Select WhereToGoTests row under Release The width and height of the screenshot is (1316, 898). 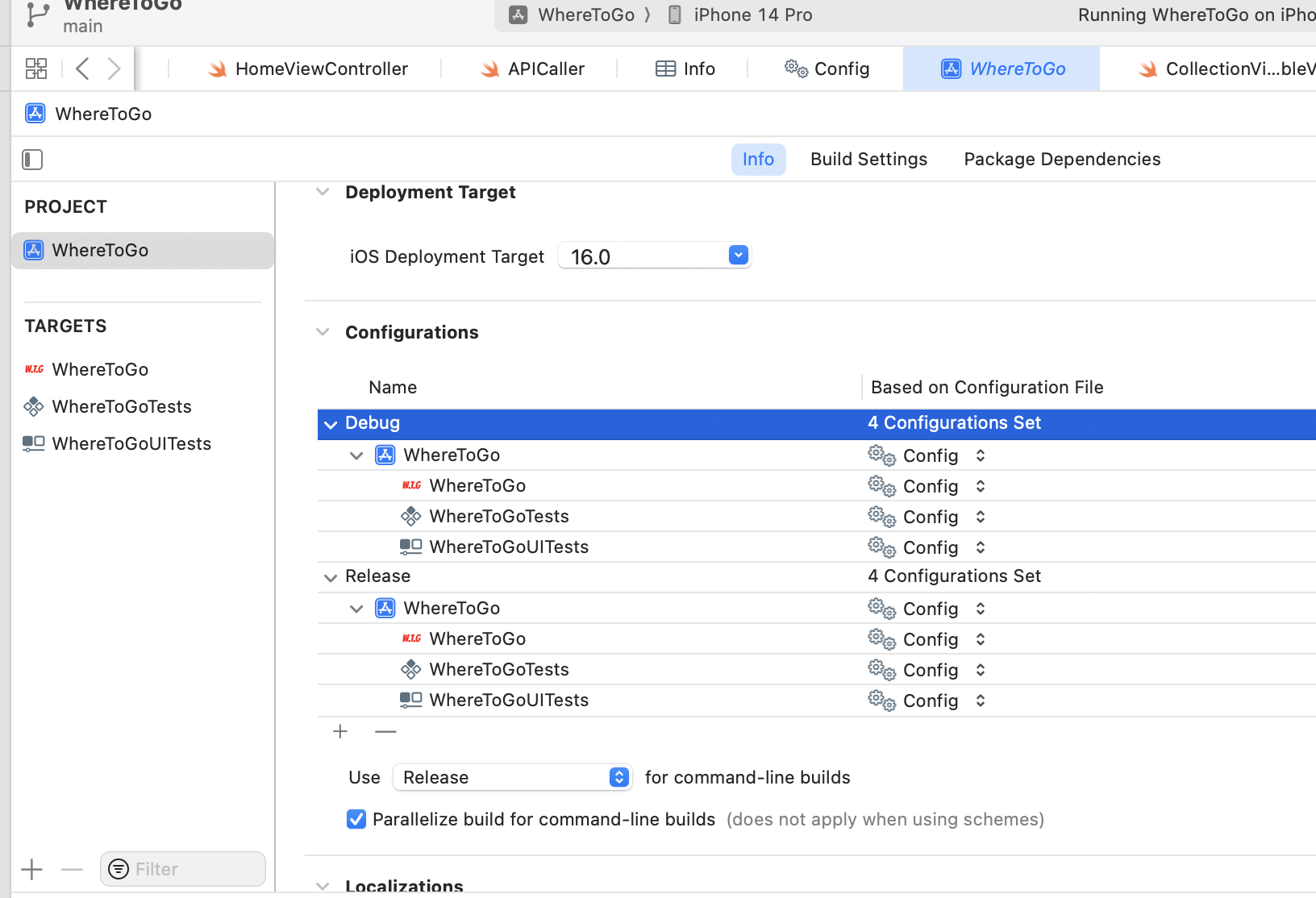[x=816, y=670]
